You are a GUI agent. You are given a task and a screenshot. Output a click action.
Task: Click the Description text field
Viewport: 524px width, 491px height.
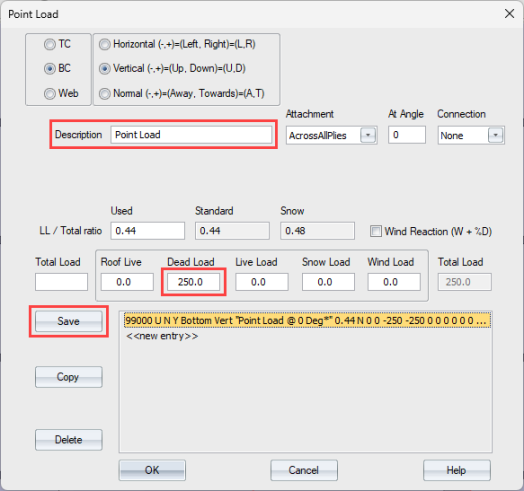click(x=191, y=135)
